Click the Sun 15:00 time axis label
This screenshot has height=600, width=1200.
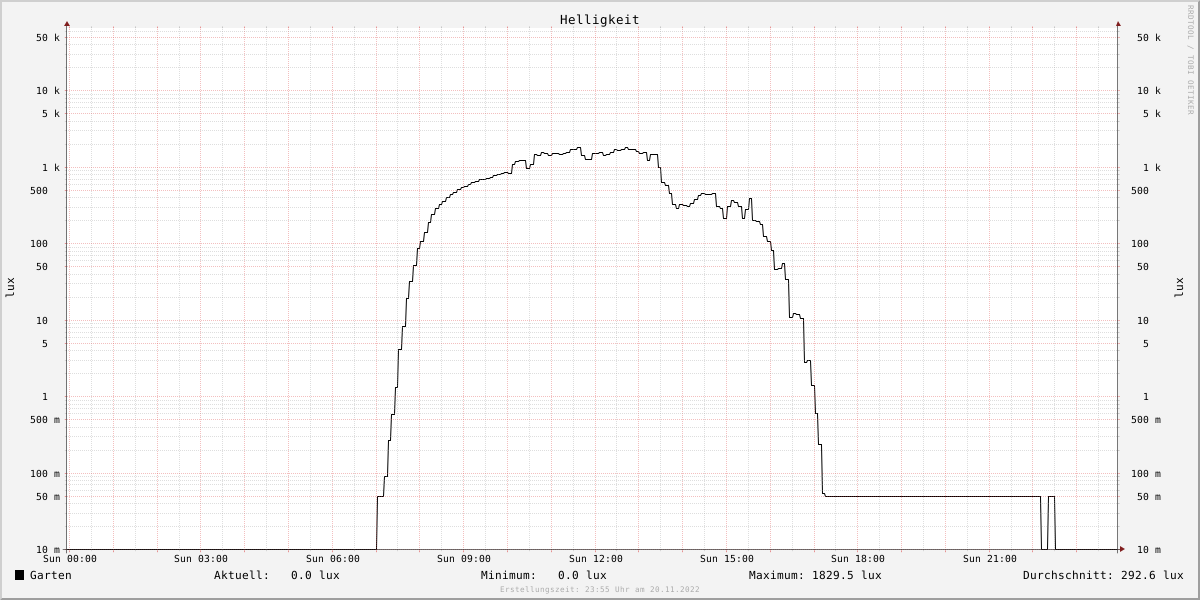[727, 559]
